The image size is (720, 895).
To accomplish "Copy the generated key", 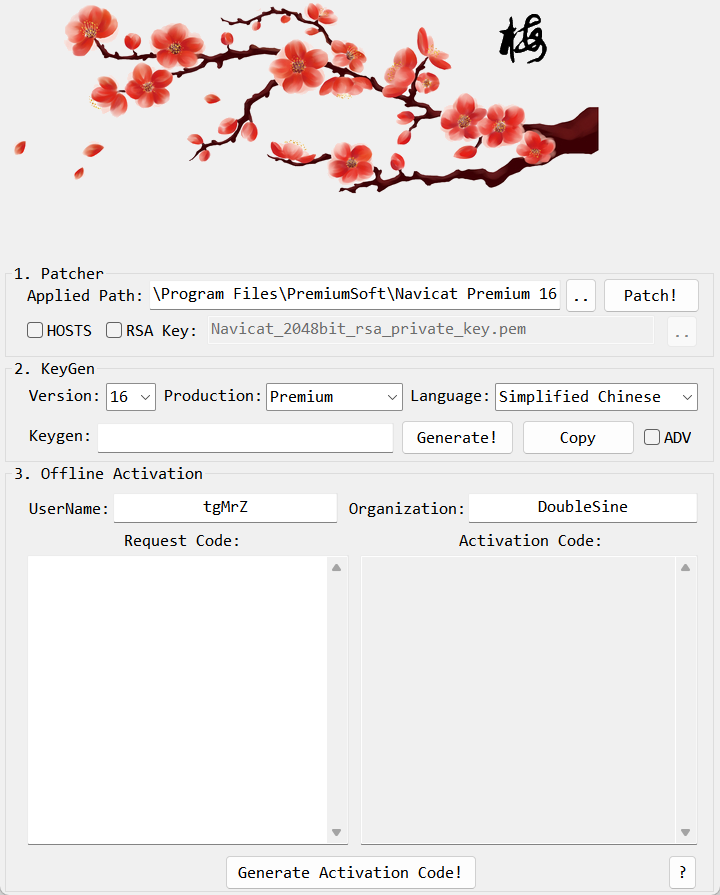I will [578, 438].
